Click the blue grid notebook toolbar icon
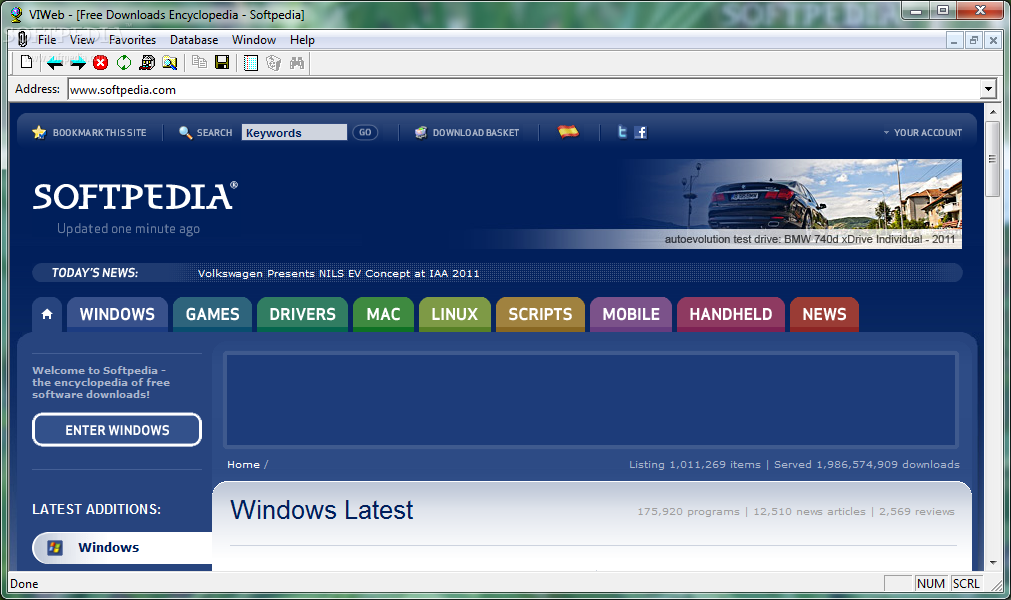This screenshot has height=600, width=1011. click(251, 63)
